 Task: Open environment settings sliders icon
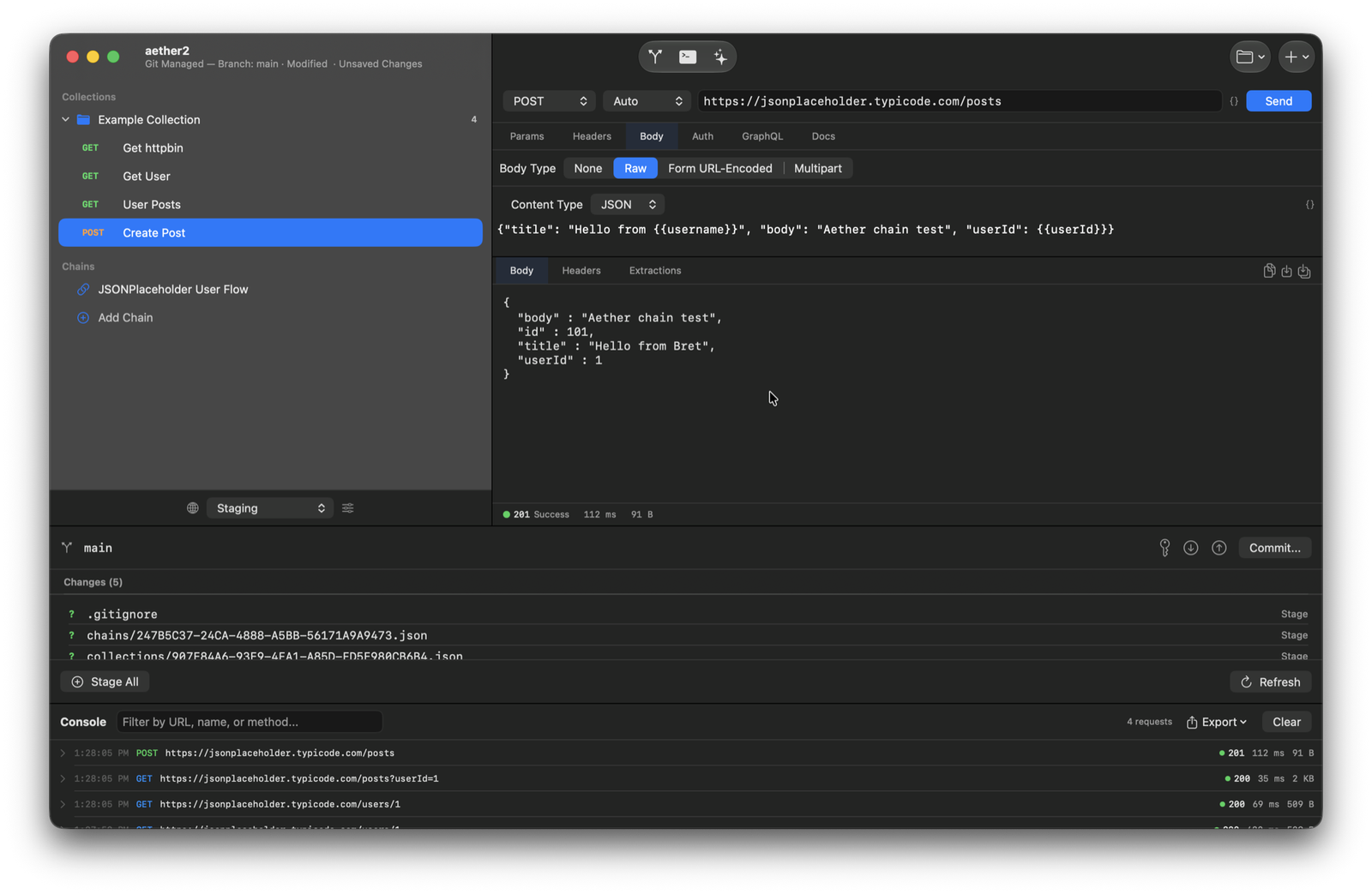[348, 508]
